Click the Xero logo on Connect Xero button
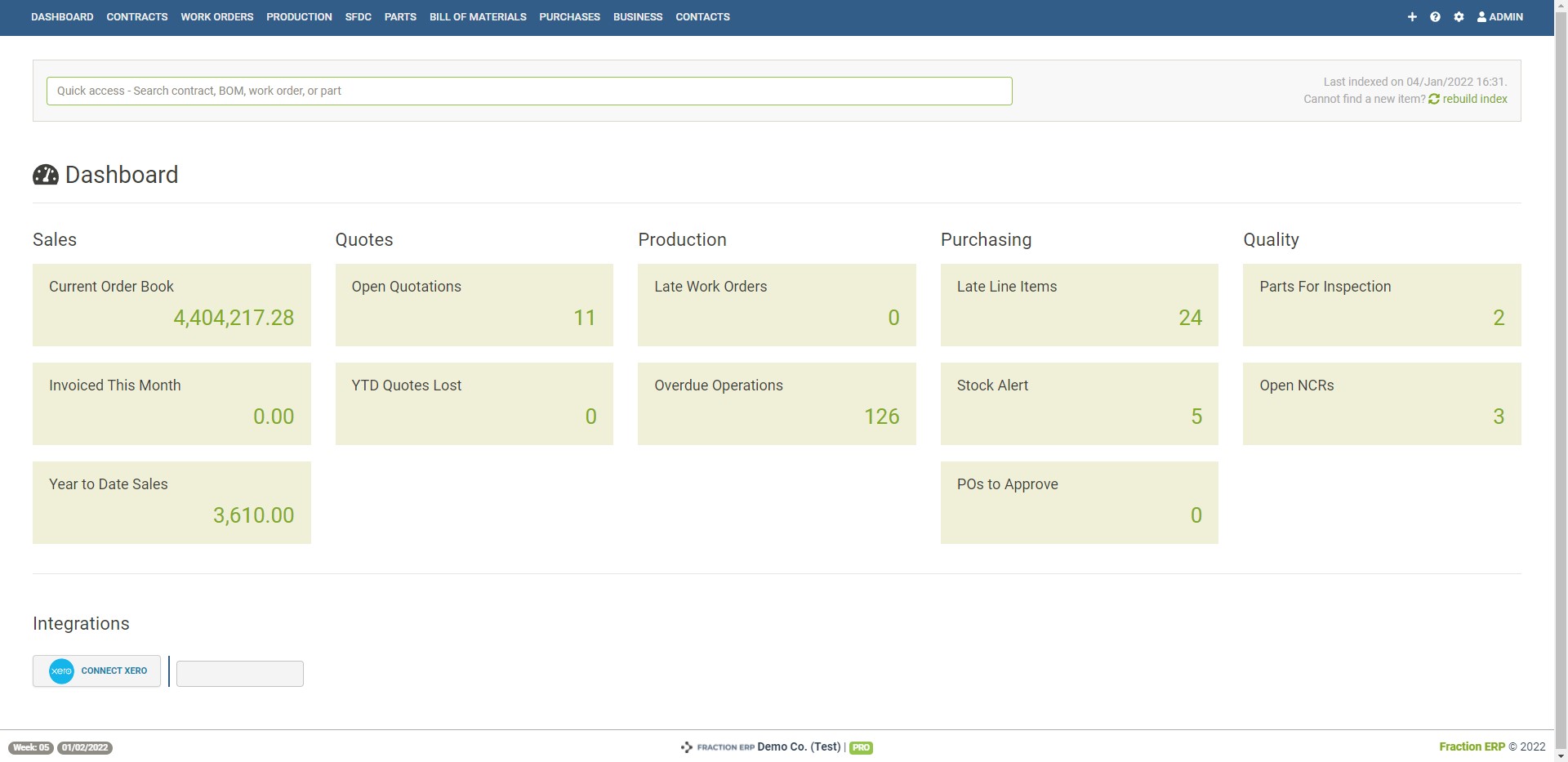This screenshot has width=1568, height=762. point(60,671)
